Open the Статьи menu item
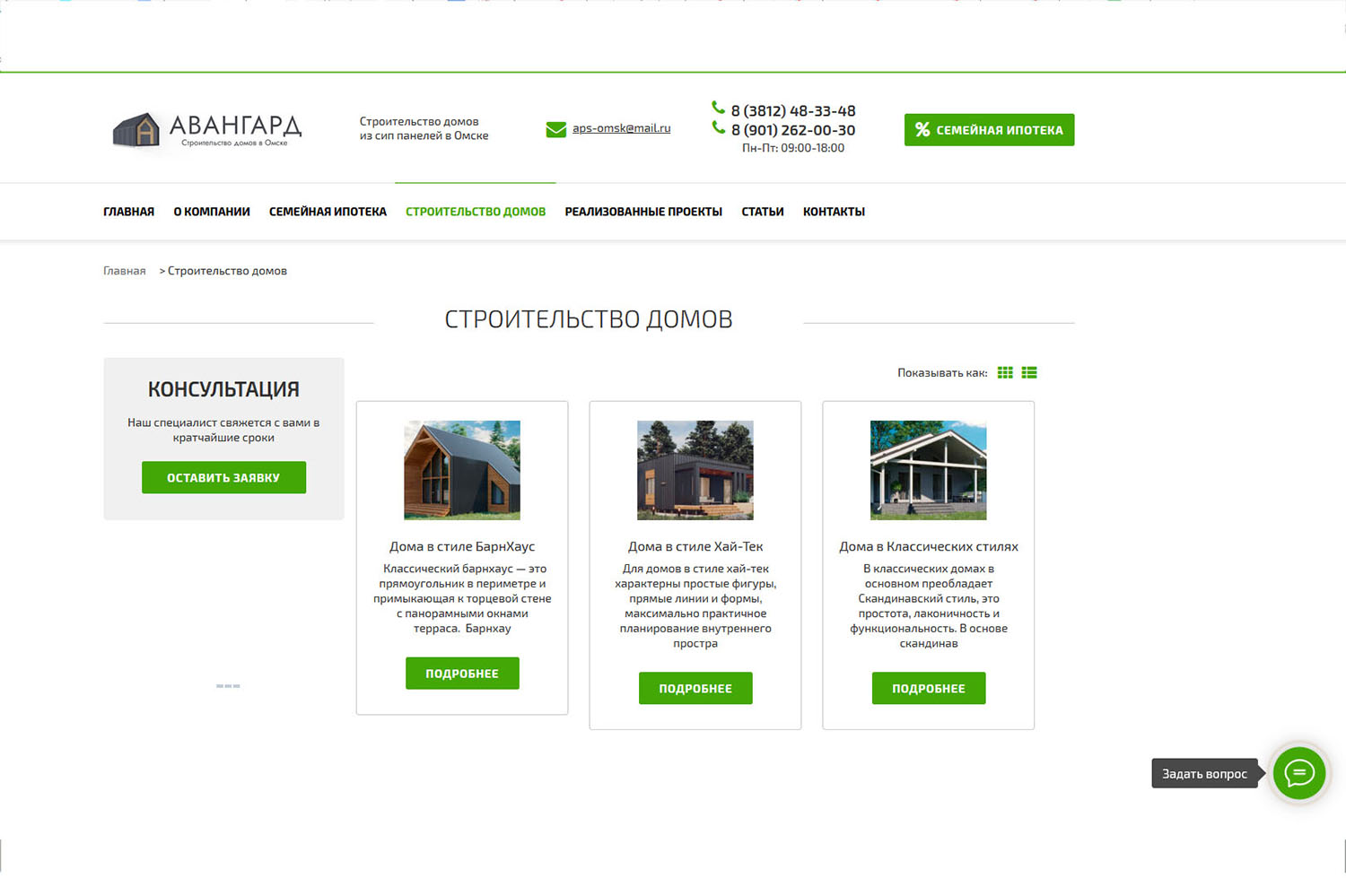 point(762,212)
